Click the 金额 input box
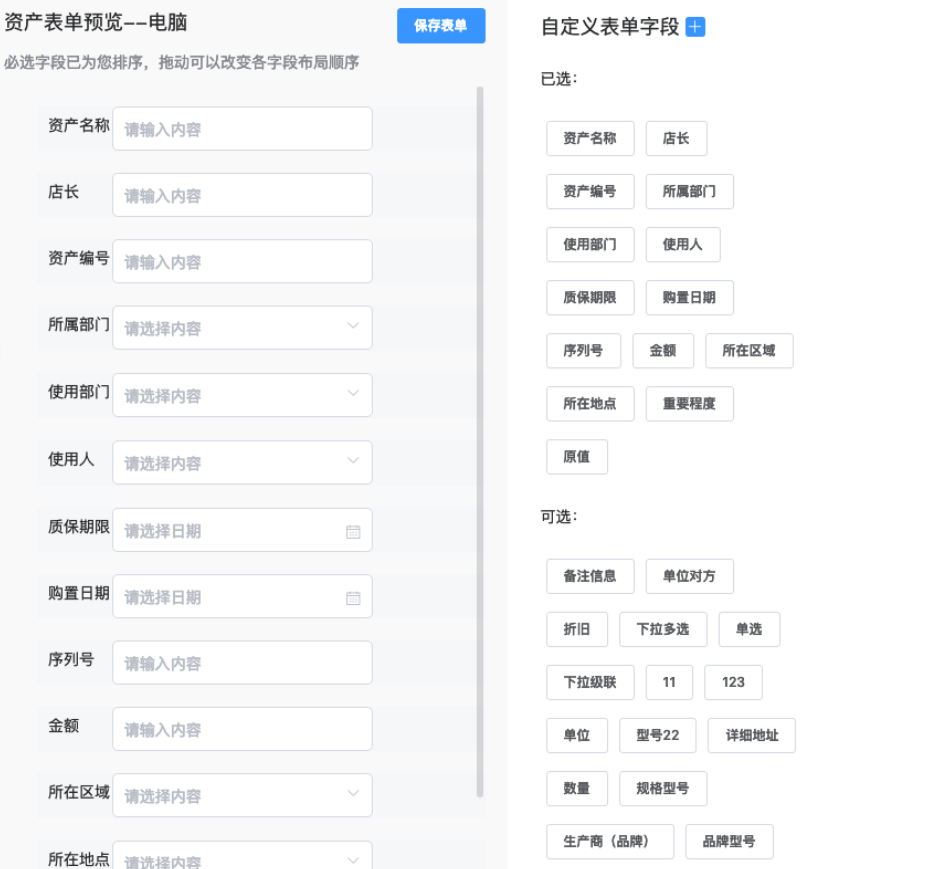Viewport: 943px width, 869px height. [x=242, y=729]
